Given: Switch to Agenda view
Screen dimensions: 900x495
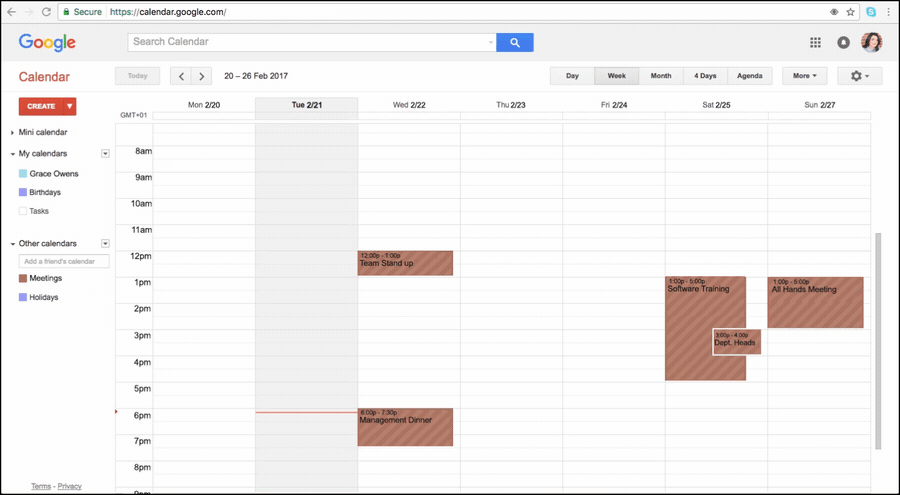Looking at the screenshot, I should (x=750, y=76).
